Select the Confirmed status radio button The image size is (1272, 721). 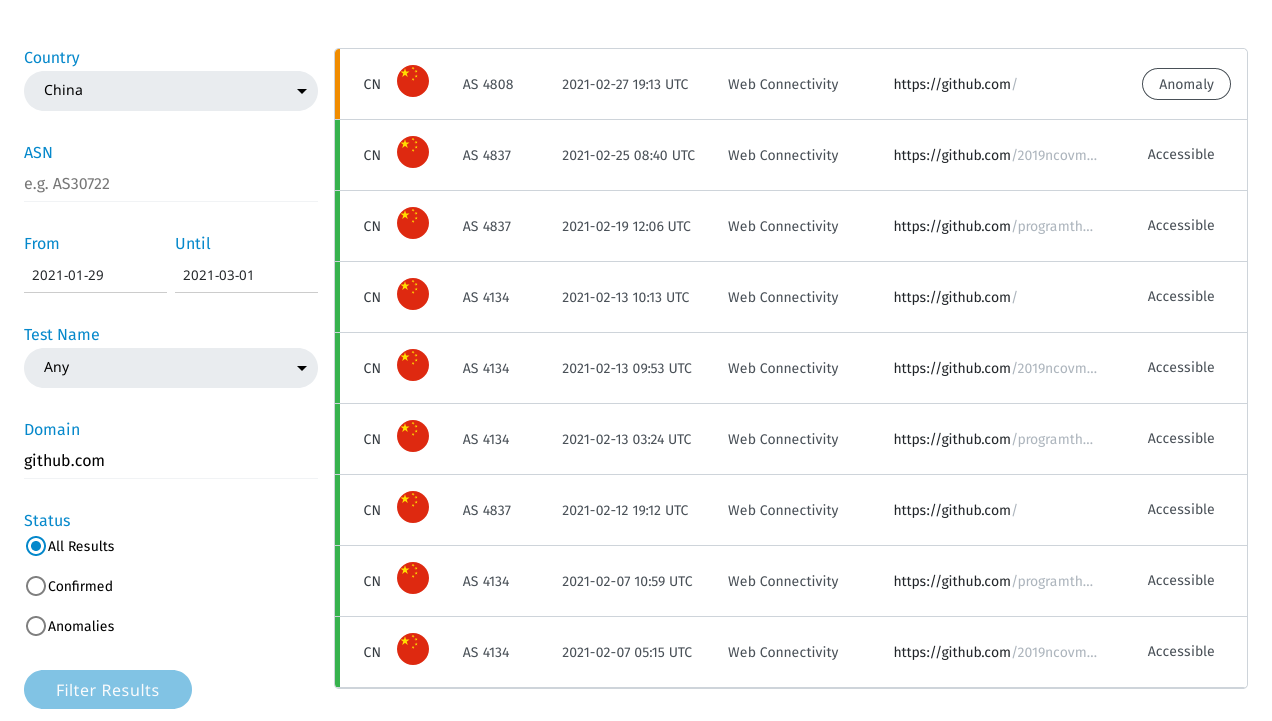(x=36, y=586)
